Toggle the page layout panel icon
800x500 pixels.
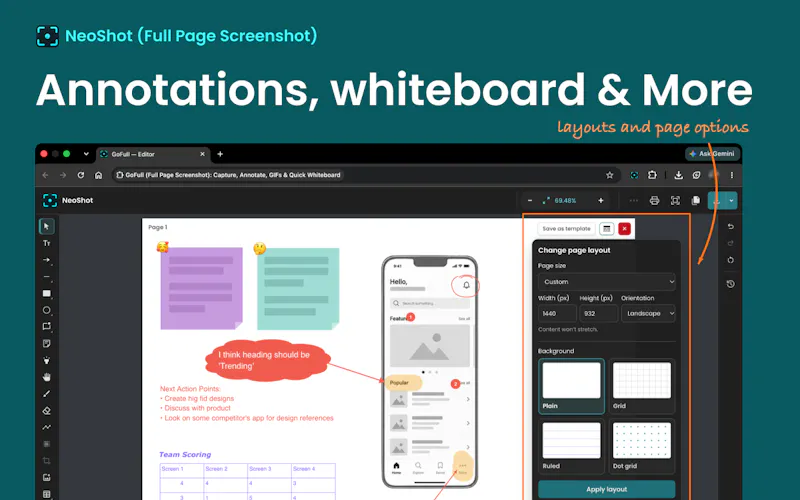607,229
